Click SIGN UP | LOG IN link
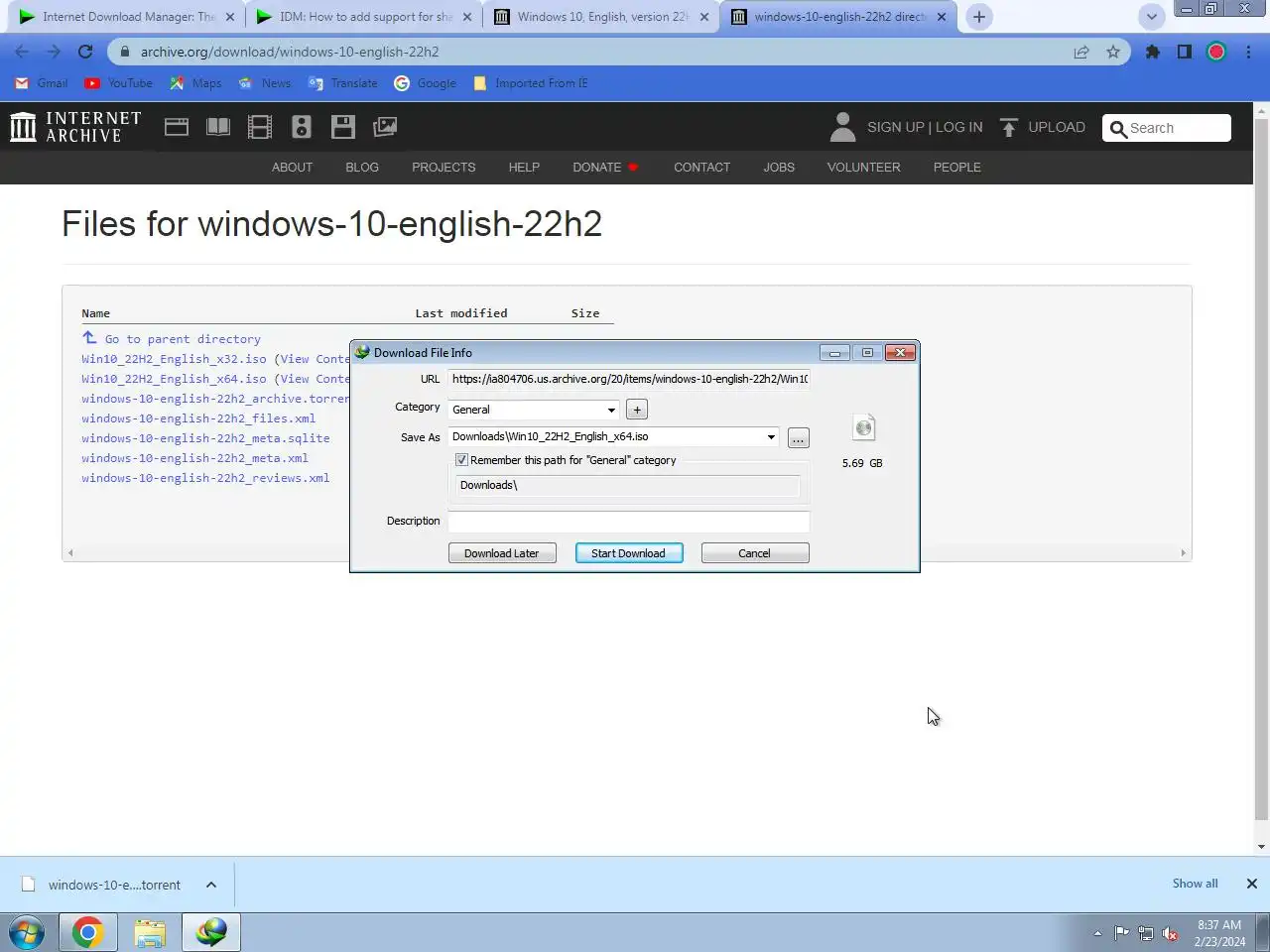 [925, 127]
